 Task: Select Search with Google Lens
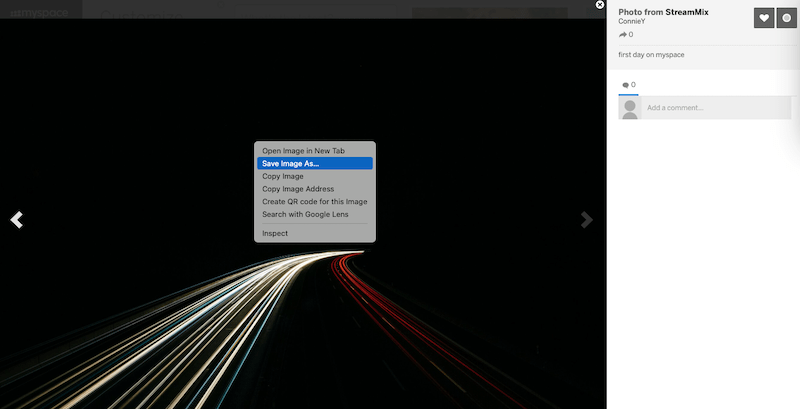(x=305, y=214)
